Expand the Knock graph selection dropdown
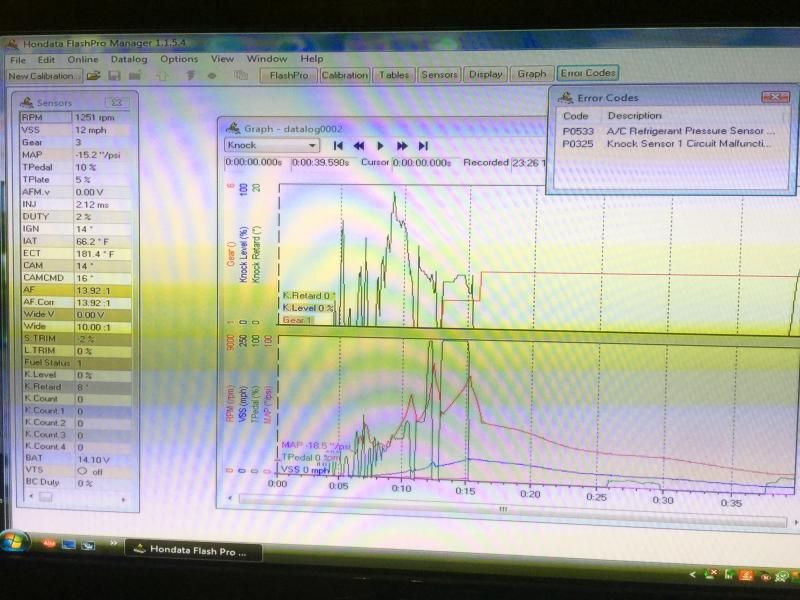The height and width of the screenshot is (600, 800). click(312, 146)
